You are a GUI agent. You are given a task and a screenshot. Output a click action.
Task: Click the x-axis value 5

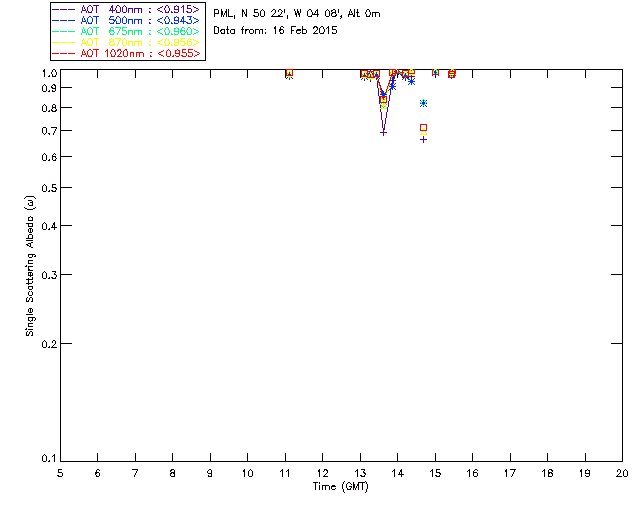pyautogui.click(x=60, y=473)
